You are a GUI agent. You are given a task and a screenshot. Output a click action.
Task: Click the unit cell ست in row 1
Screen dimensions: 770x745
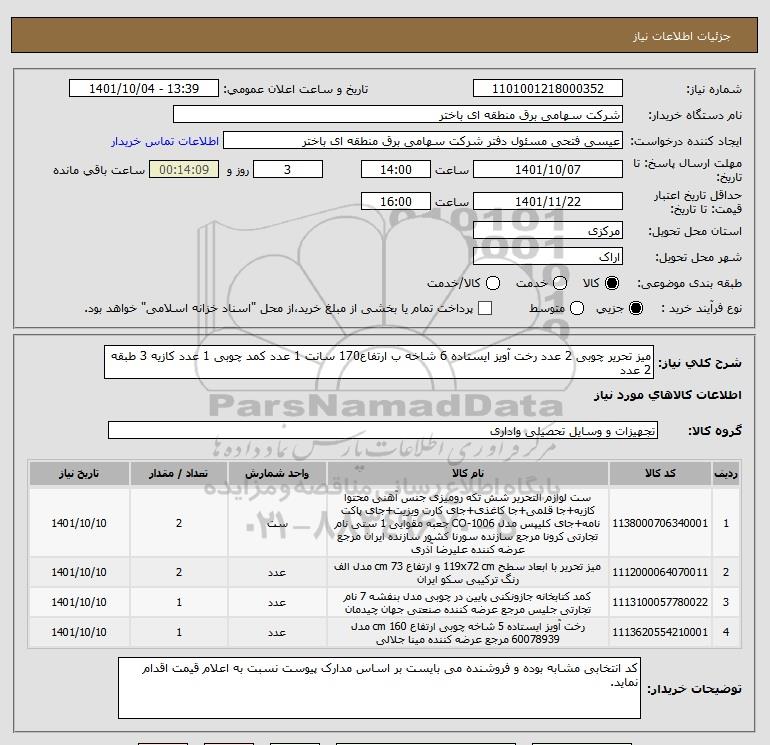tap(277, 523)
